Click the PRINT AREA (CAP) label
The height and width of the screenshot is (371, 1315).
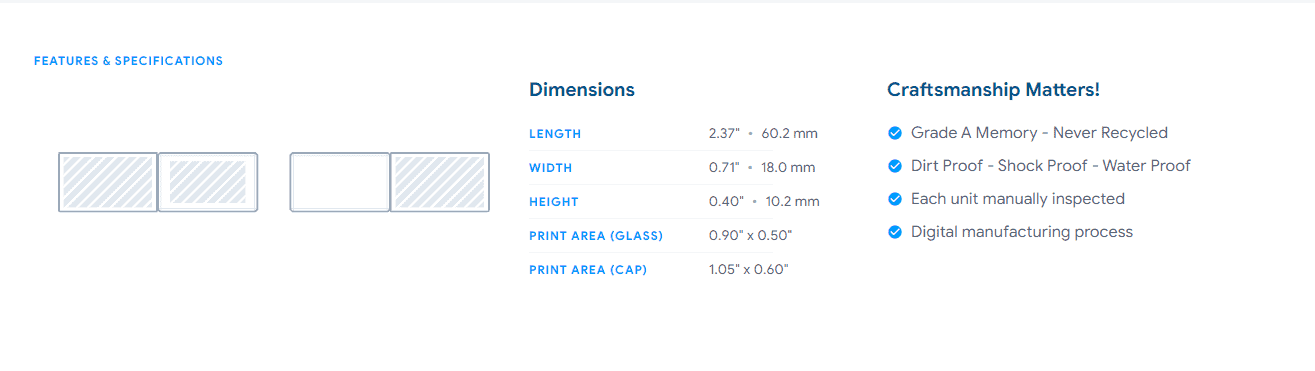click(x=588, y=270)
